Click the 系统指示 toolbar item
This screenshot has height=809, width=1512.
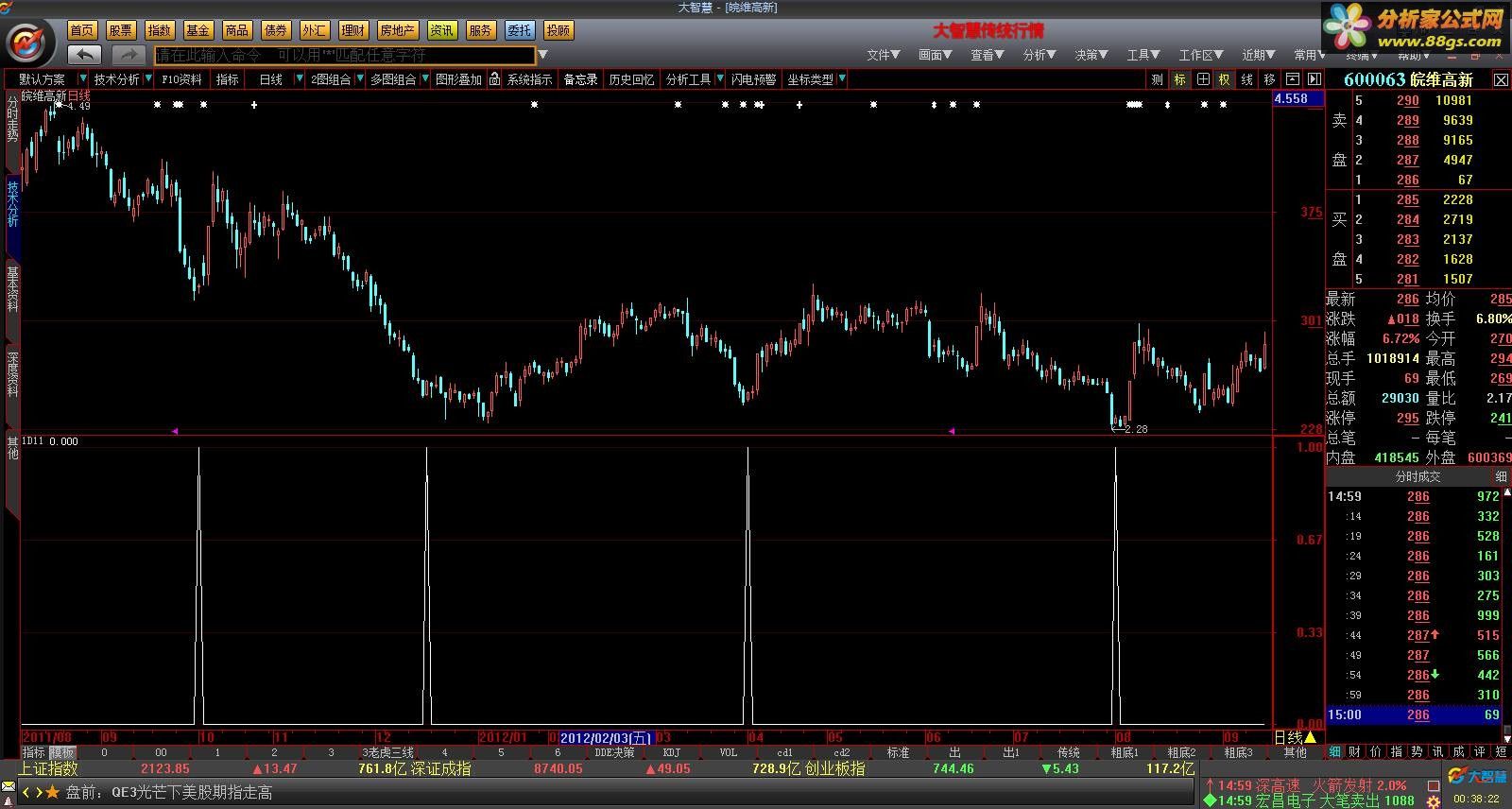click(x=529, y=79)
